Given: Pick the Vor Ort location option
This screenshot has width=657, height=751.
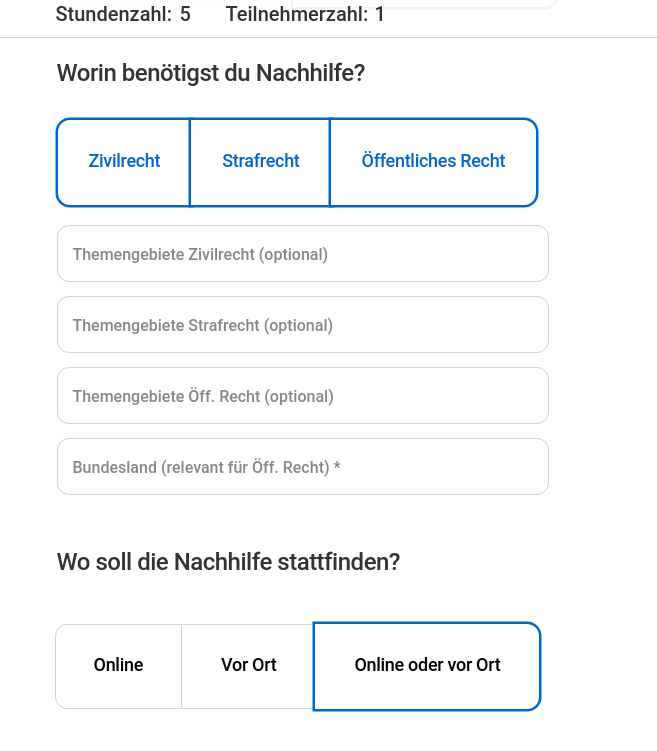Looking at the screenshot, I should tap(248, 666).
